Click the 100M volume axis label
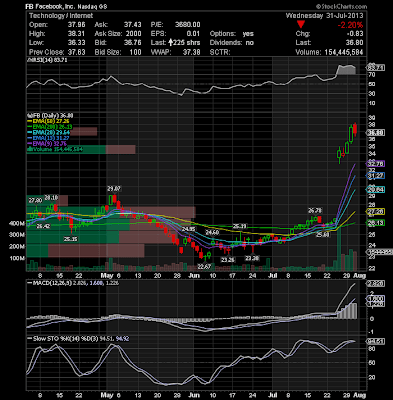 point(17,258)
